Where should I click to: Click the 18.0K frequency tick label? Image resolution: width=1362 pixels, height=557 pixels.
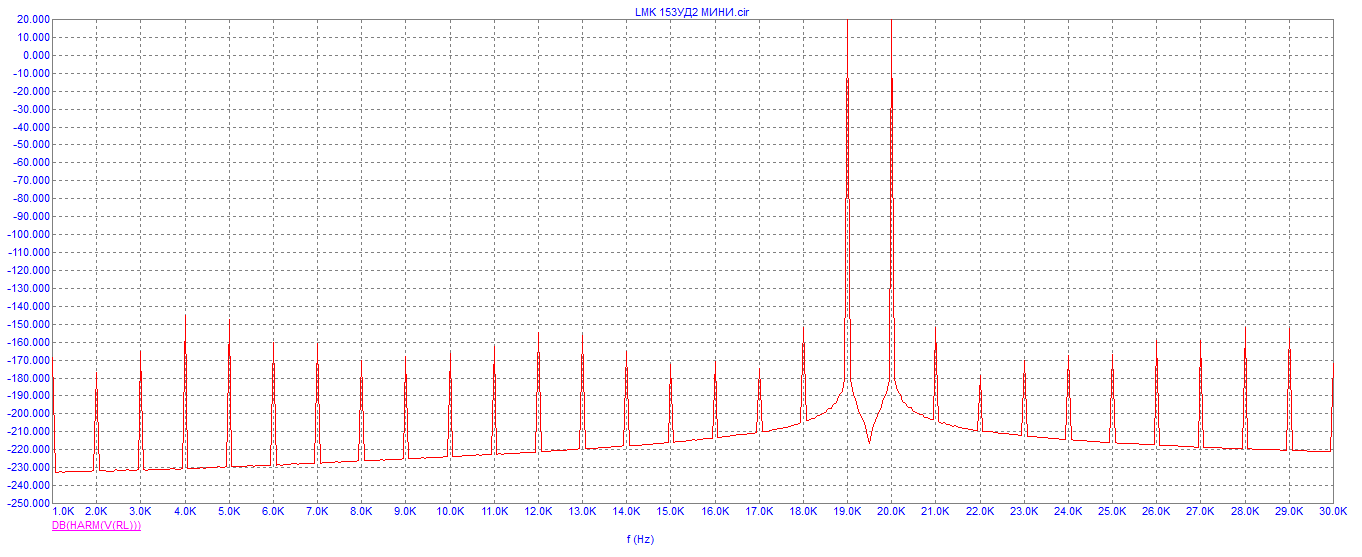click(x=803, y=511)
